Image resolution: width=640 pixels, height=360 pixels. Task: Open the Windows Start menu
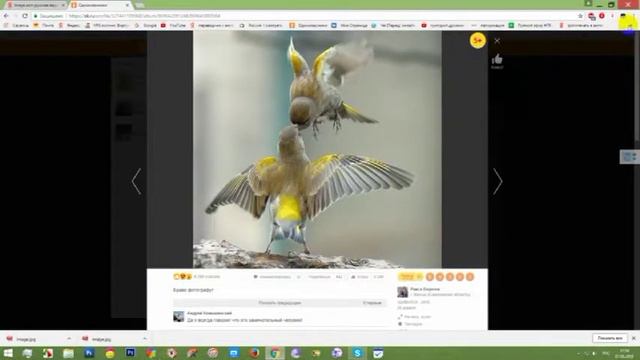coord(7,353)
